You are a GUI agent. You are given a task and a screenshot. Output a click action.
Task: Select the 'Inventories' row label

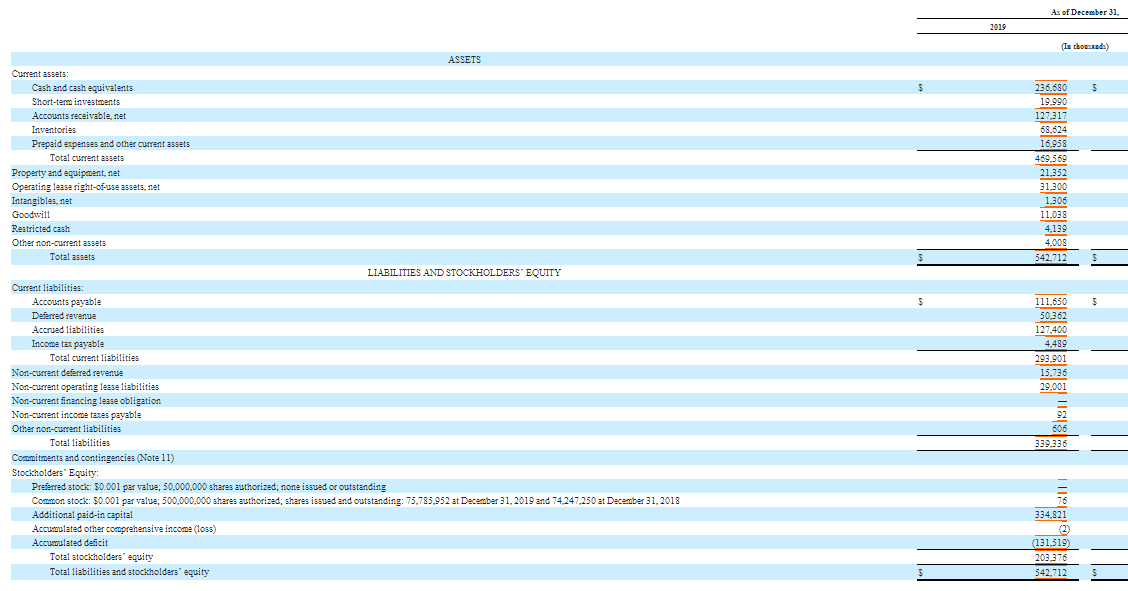coord(54,130)
